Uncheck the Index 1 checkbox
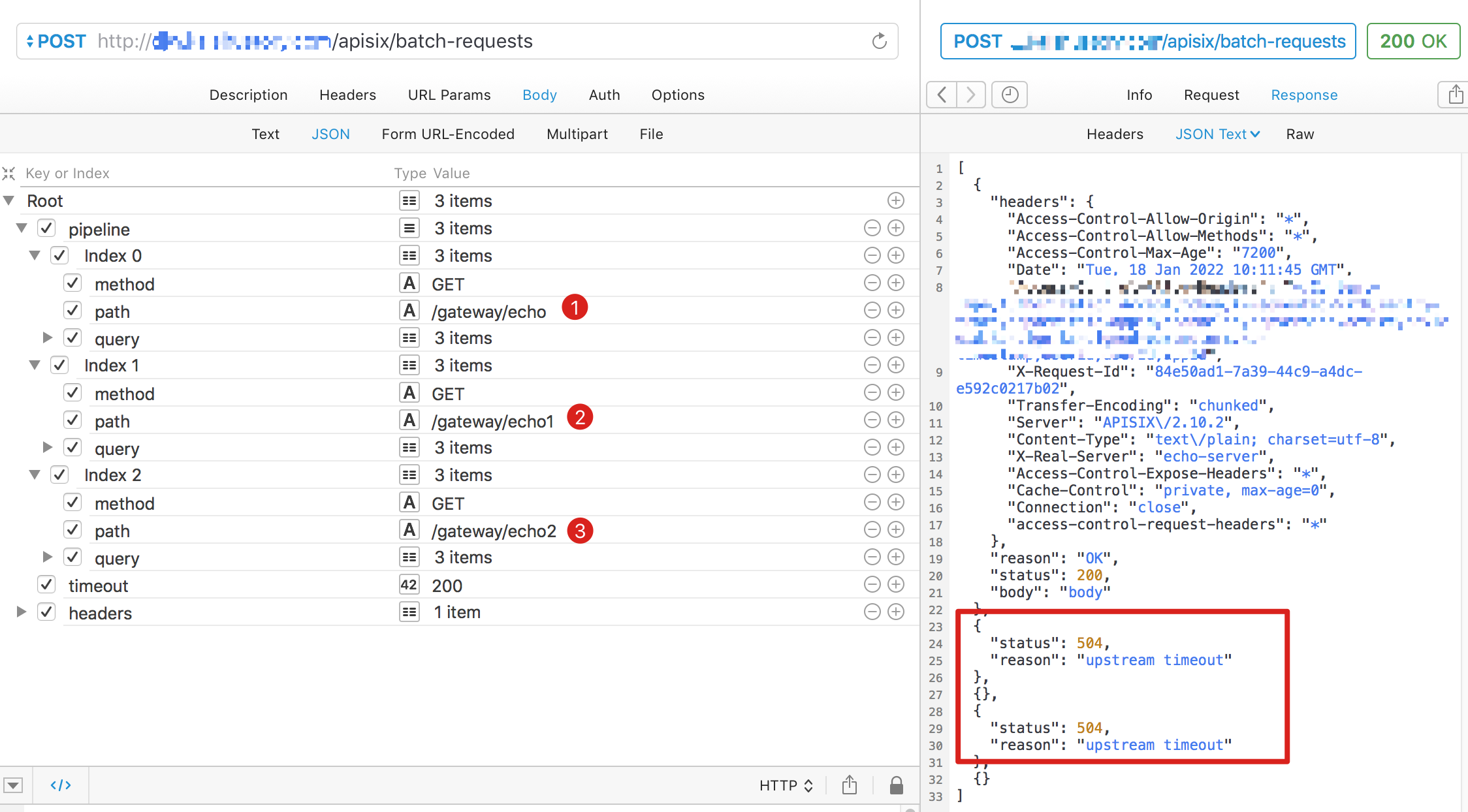This screenshot has width=1468, height=812. pos(59,365)
